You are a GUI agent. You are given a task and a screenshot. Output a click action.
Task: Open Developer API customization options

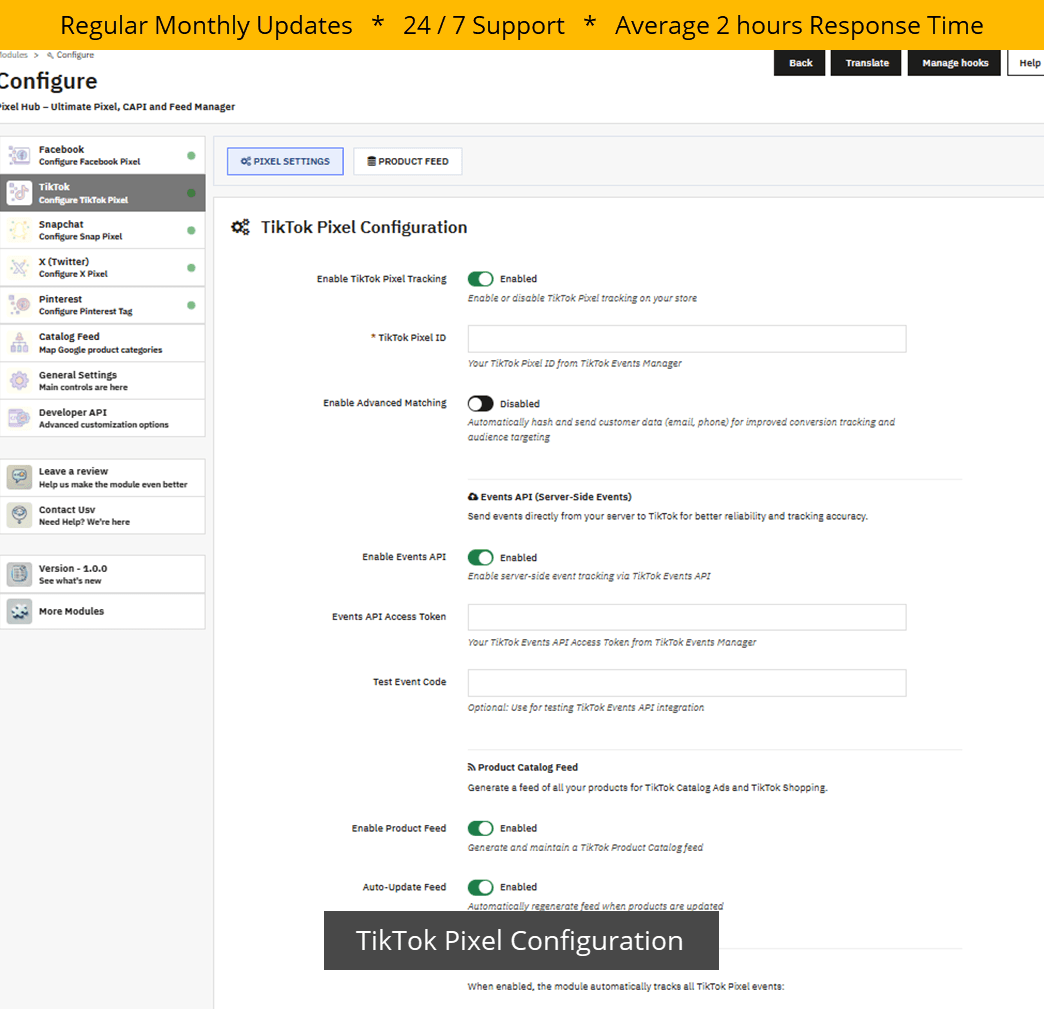tap(103, 418)
